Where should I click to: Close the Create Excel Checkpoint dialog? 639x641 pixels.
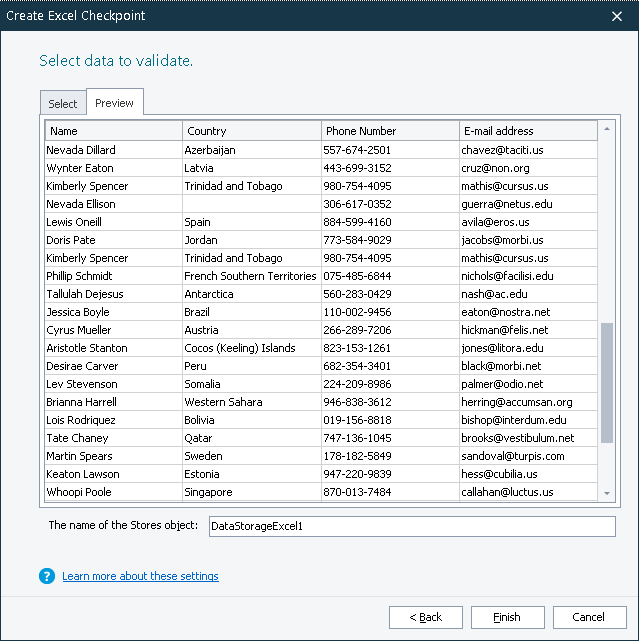tap(616, 15)
